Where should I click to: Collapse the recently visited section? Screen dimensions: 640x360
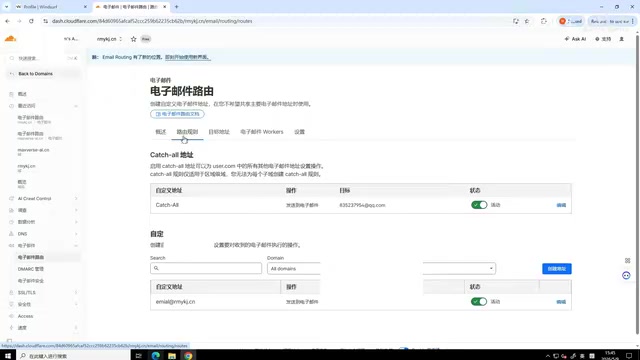click(x=76, y=106)
